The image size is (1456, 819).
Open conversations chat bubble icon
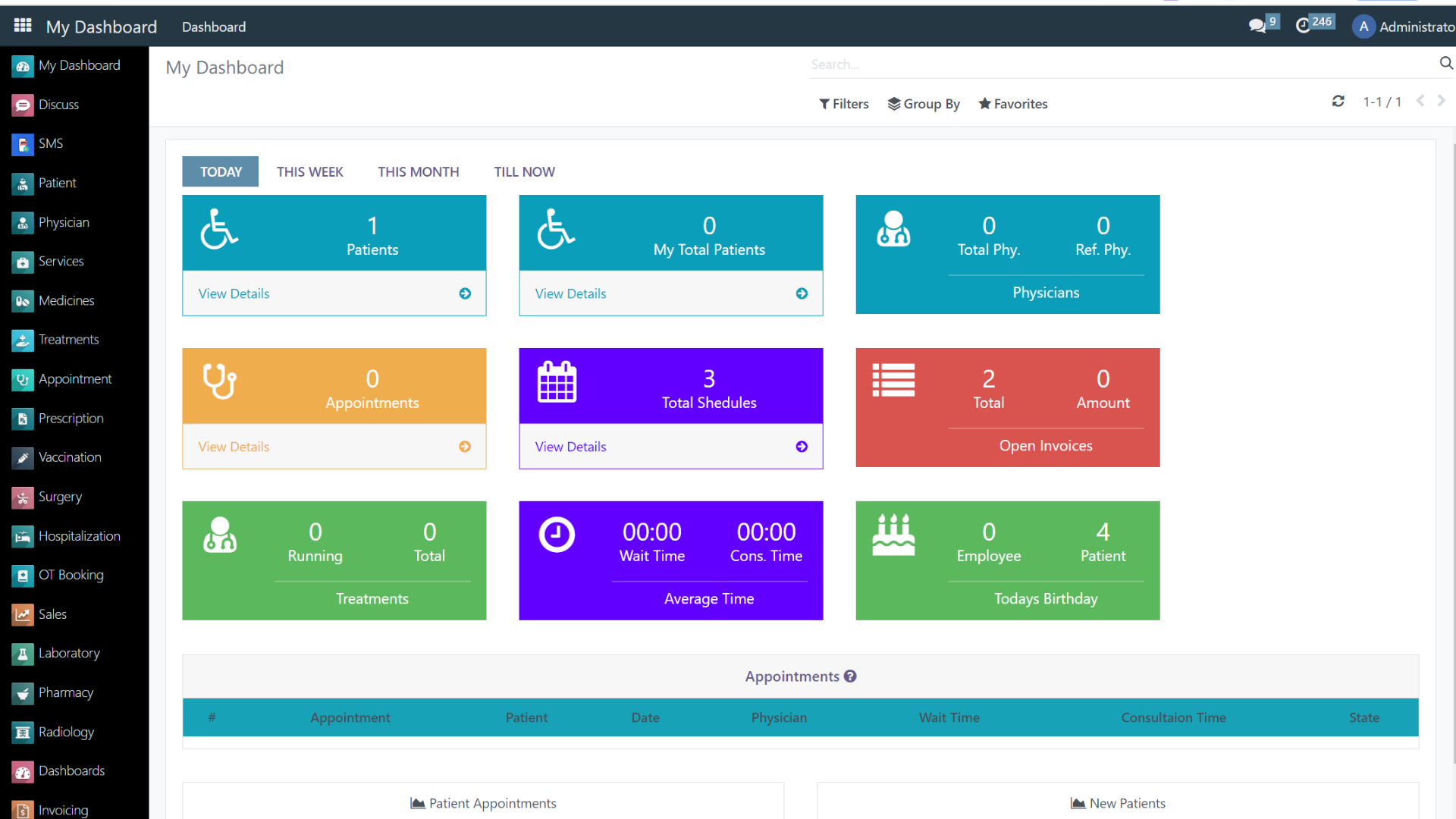tap(1257, 26)
